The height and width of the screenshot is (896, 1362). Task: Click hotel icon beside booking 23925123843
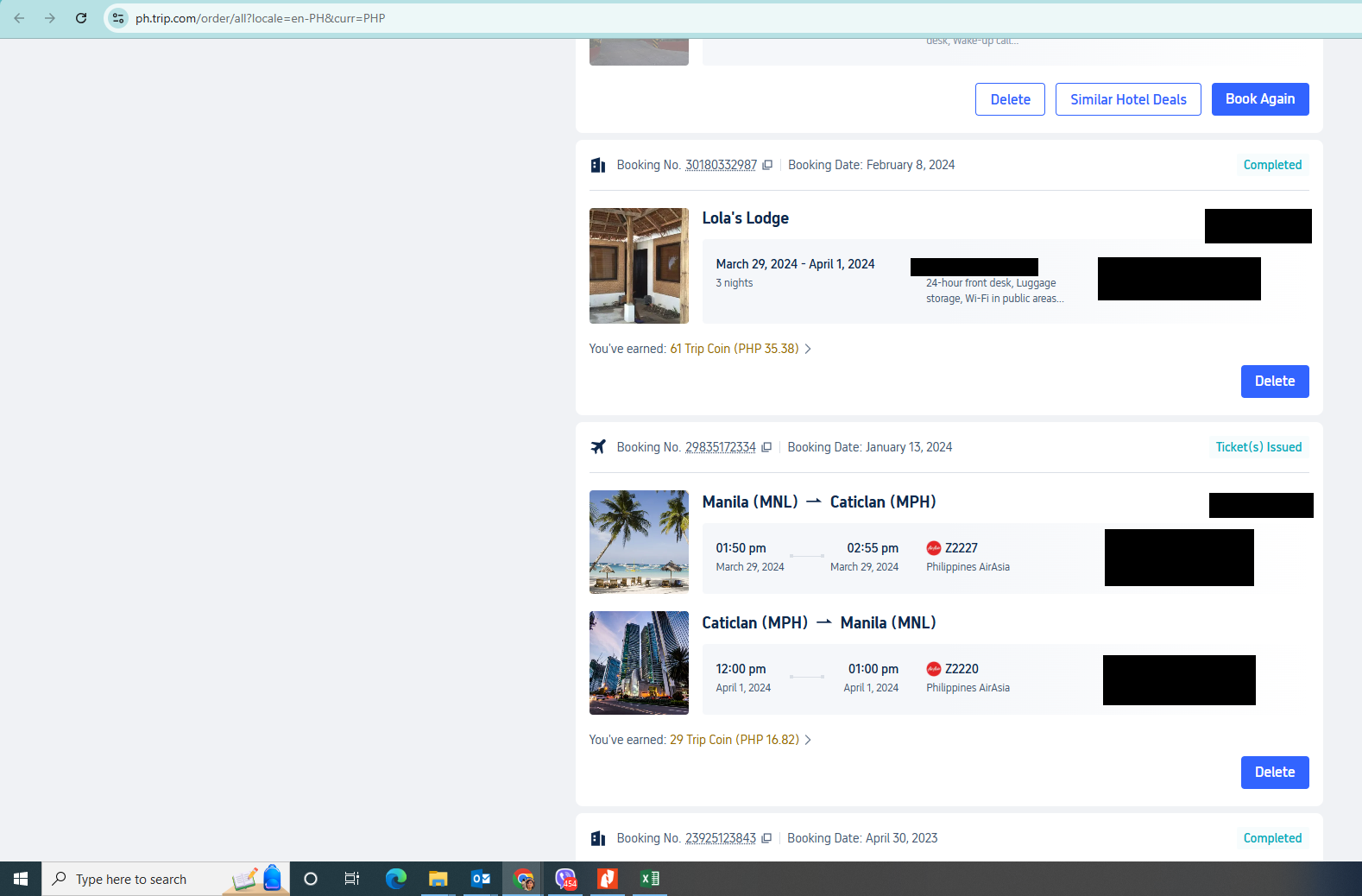click(598, 838)
